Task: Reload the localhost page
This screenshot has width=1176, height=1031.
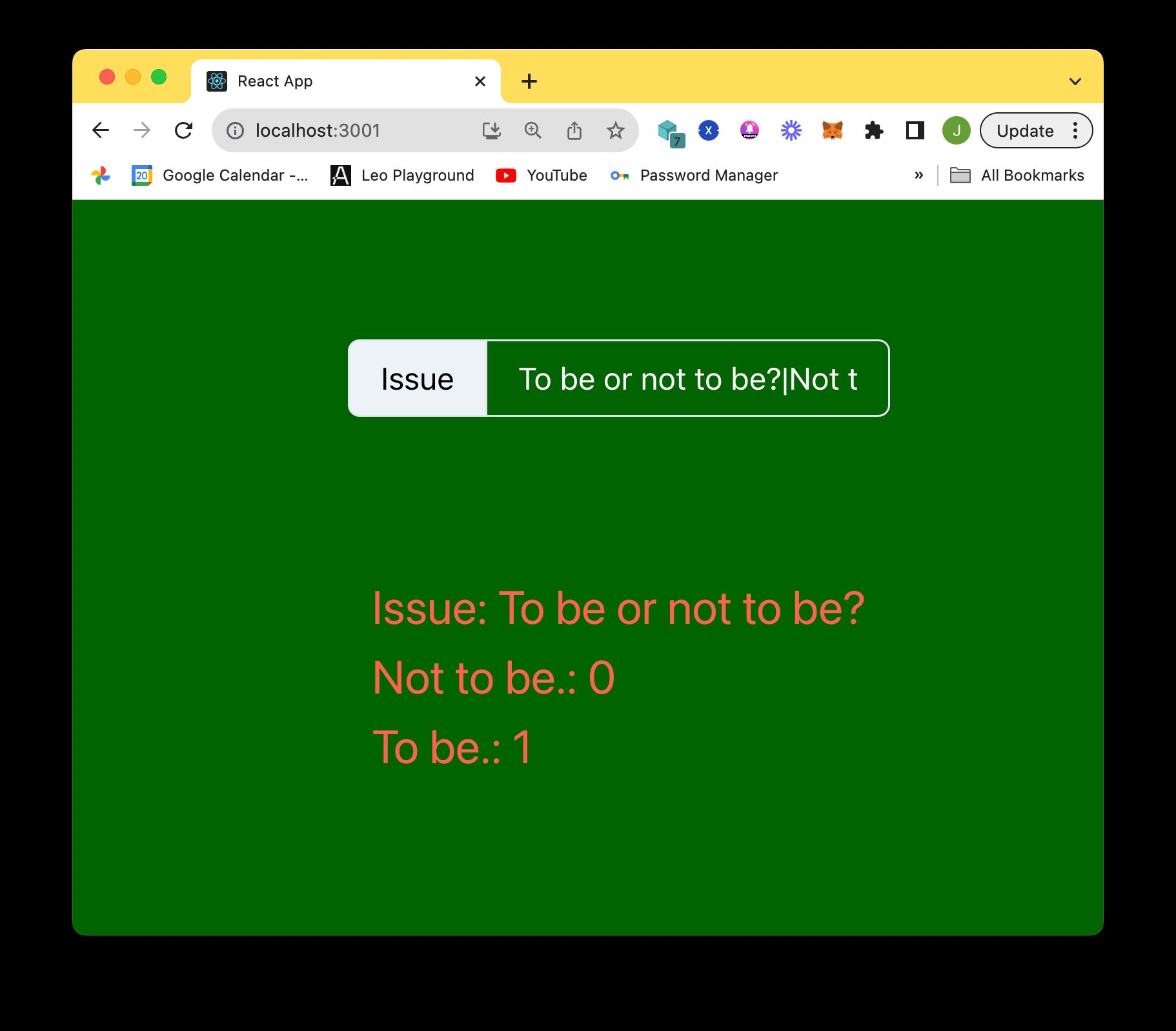Action: (184, 130)
